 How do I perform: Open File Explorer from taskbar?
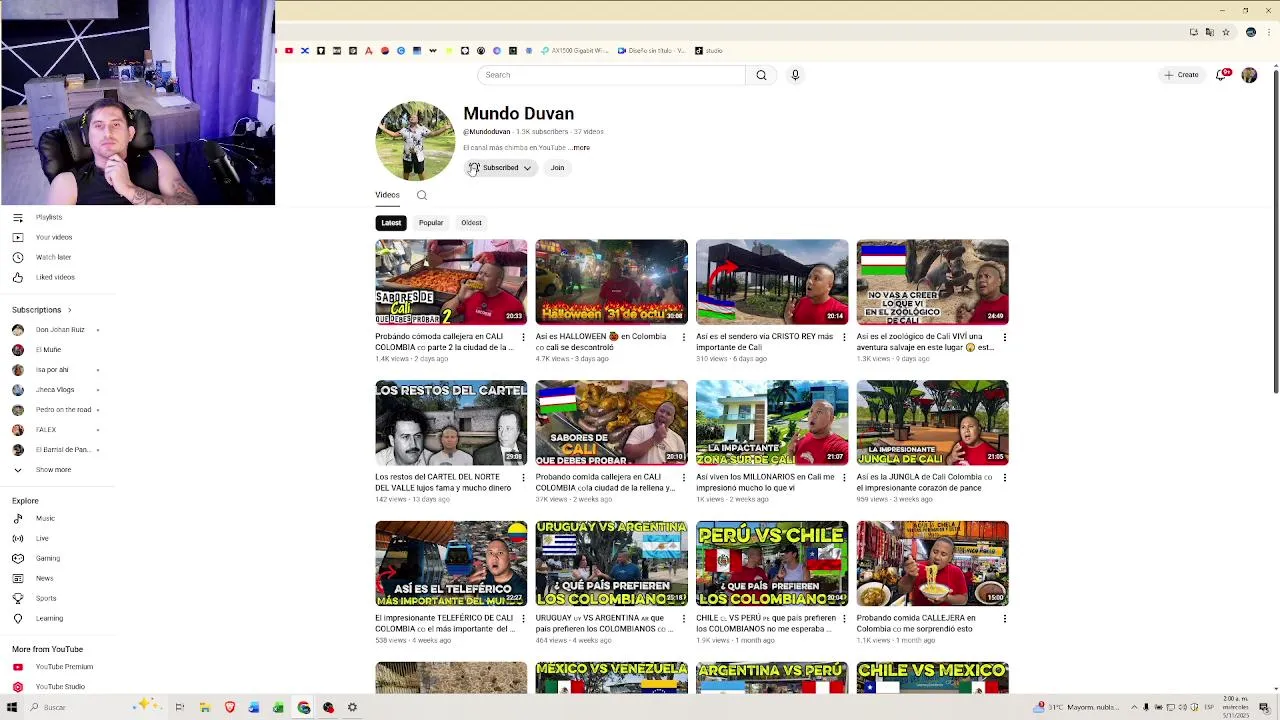coord(204,707)
